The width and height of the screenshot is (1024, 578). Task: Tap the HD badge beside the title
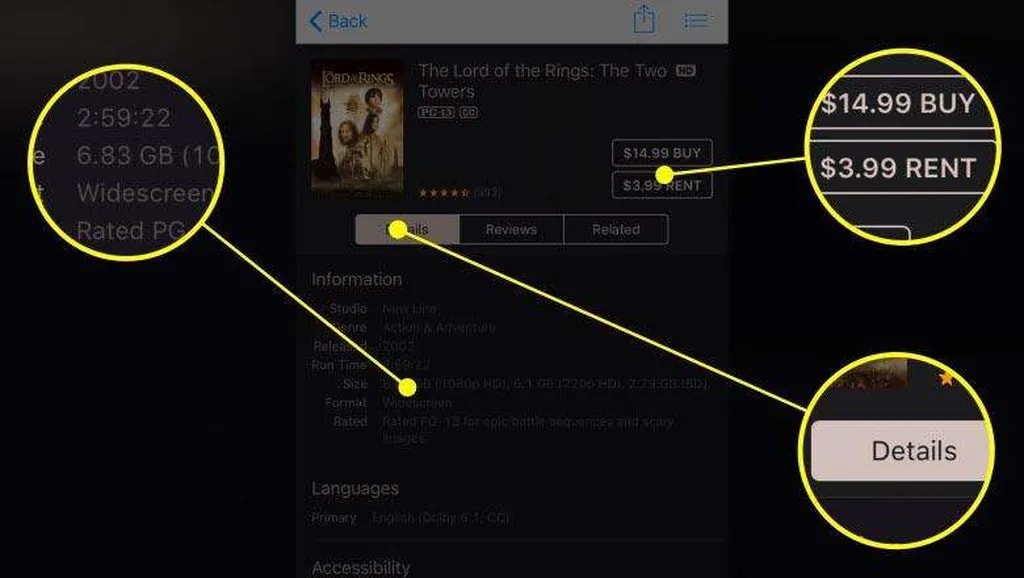point(686,70)
